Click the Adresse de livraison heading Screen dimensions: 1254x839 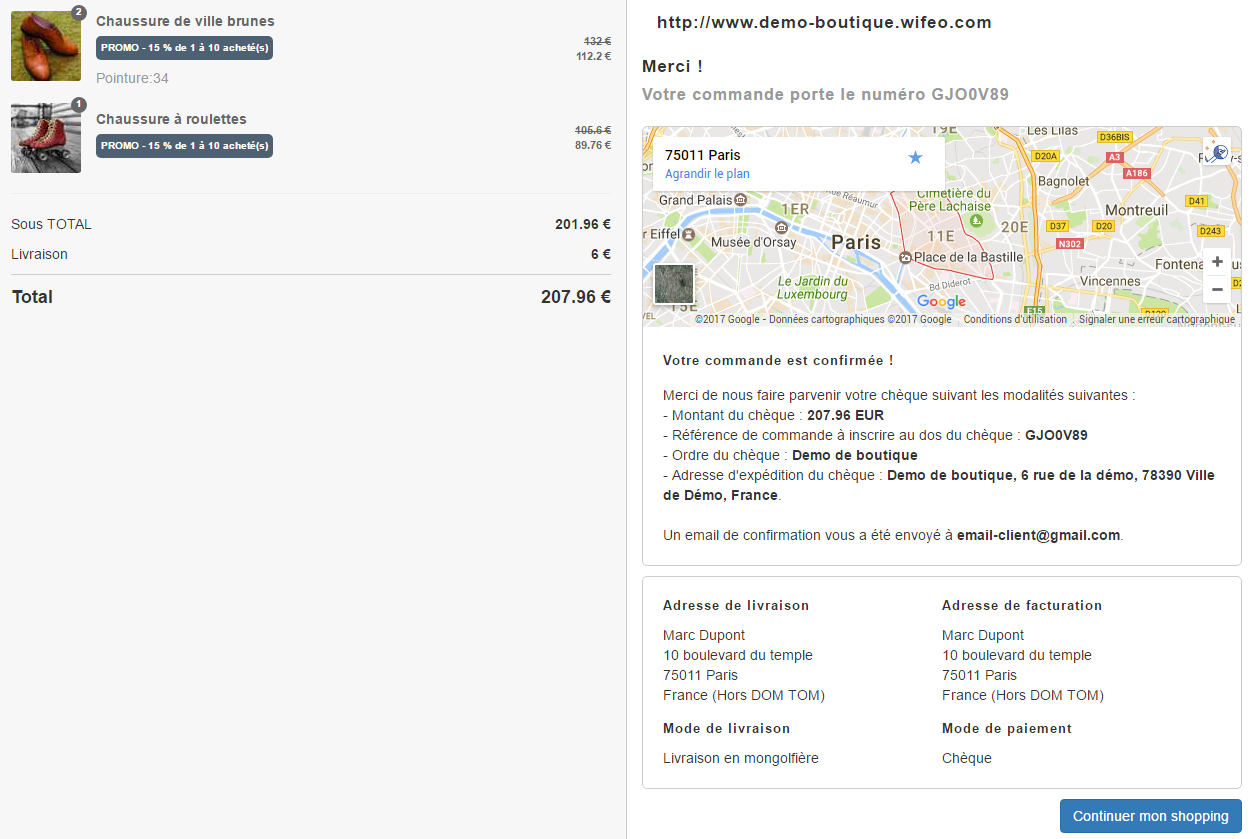(736, 606)
